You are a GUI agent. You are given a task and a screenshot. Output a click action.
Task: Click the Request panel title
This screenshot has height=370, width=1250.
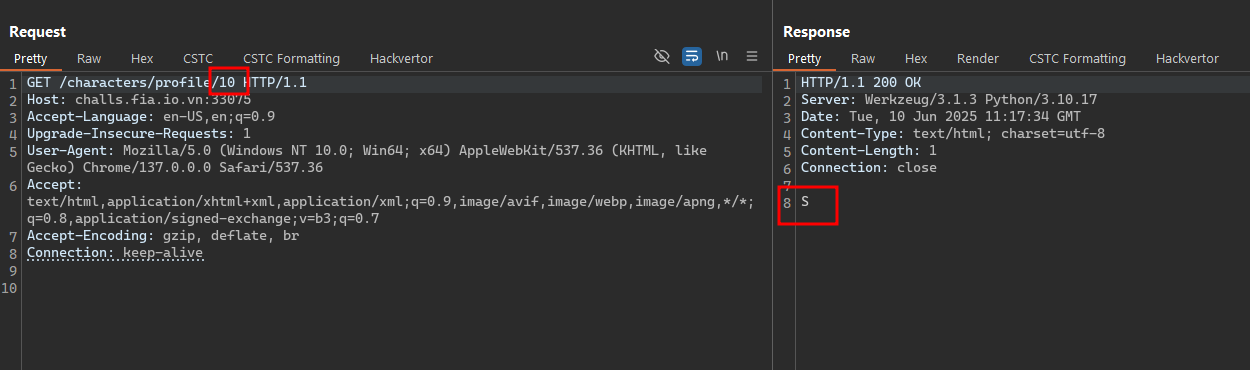coord(37,32)
